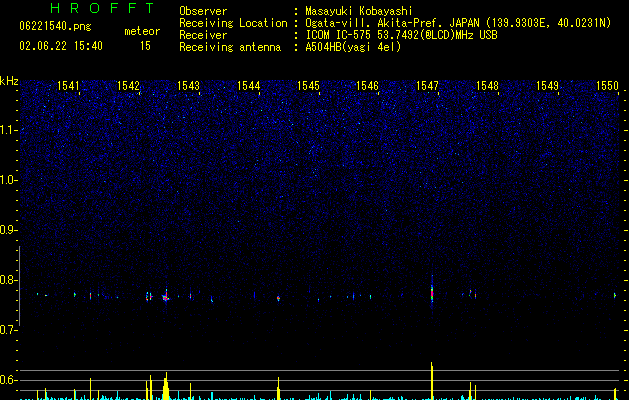Click the 0.7 kHz axis label
Image resolution: width=629 pixels, height=400 pixels.
pyautogui.click(x=8, y=330)
